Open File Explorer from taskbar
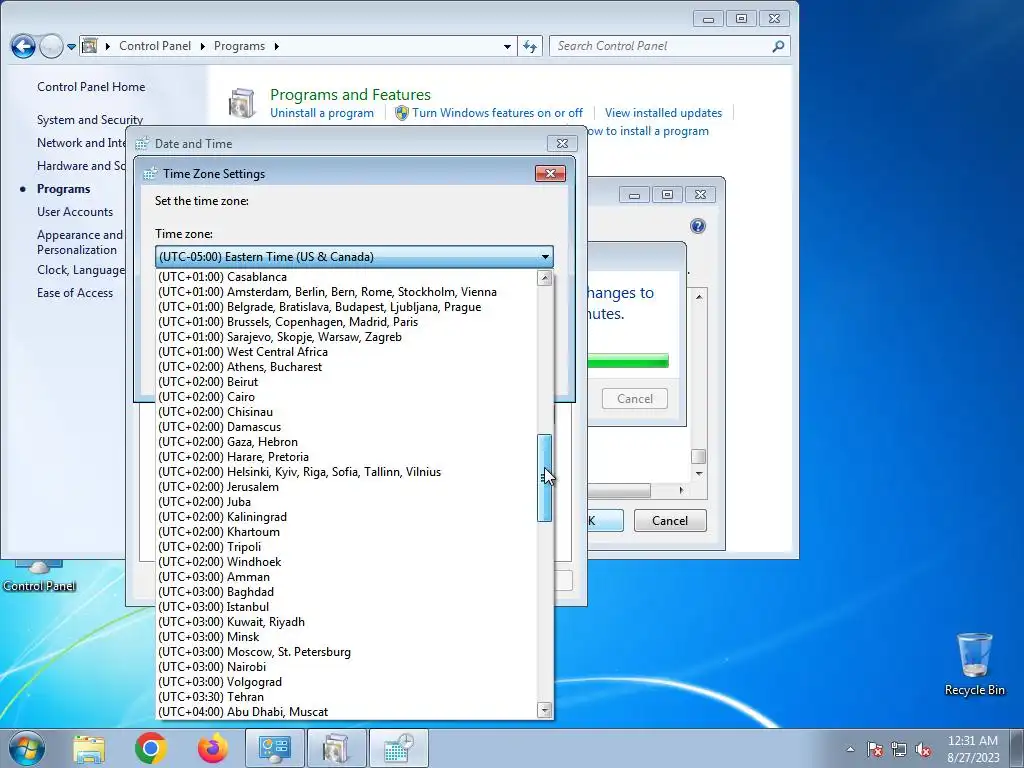The image size is (1024, 768). pyautogui.click(x=89, y=748)
